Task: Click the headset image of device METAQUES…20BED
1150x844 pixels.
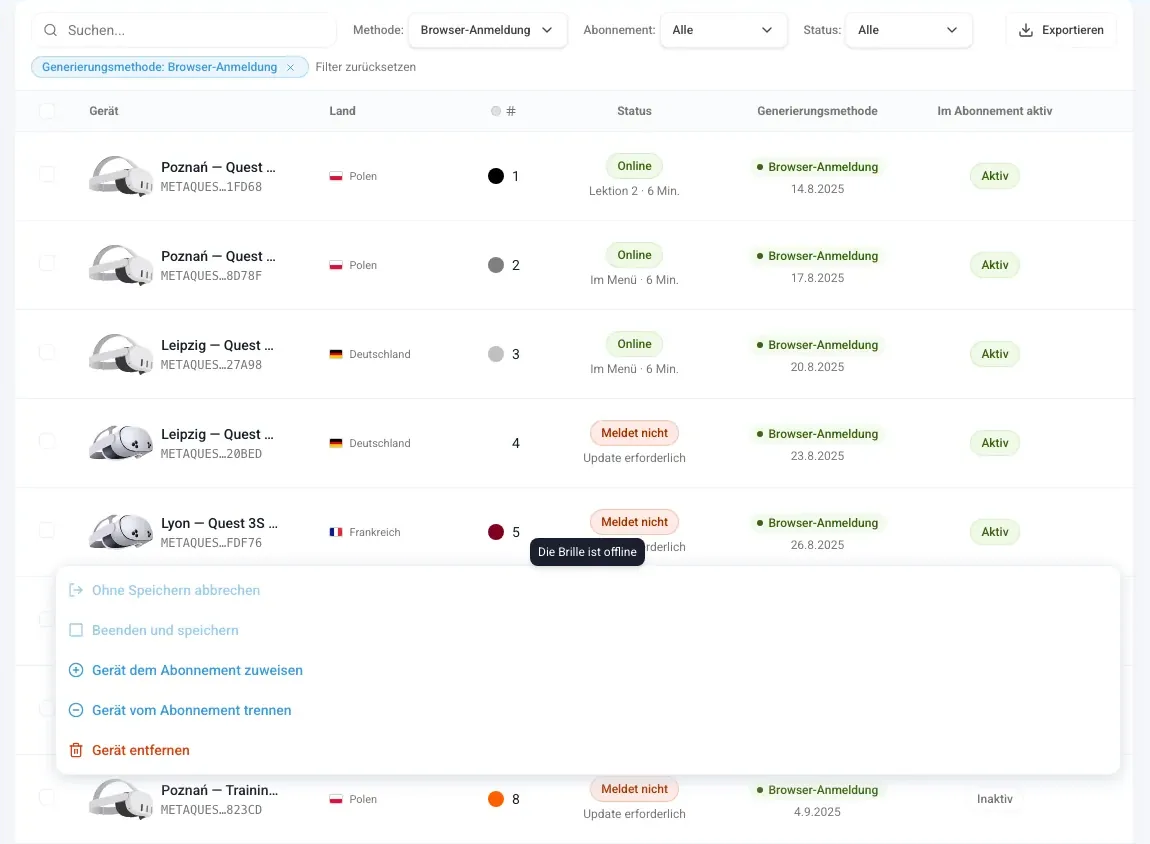Action: pyautogui.click(x=121, y=443)
